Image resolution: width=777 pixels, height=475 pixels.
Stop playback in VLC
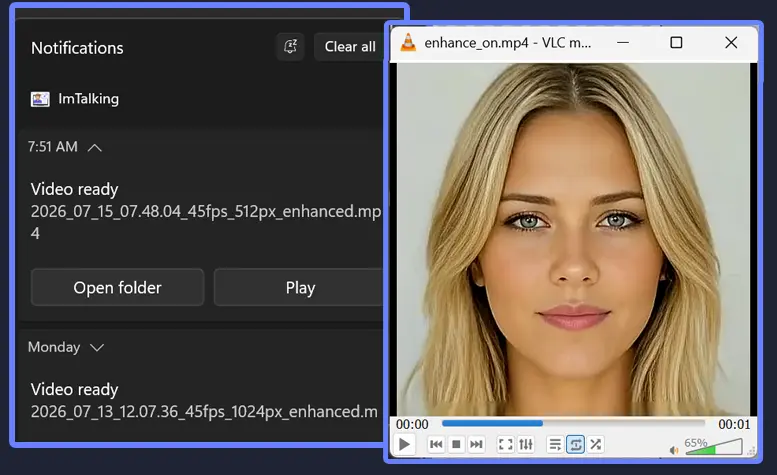tap(456, 444)
